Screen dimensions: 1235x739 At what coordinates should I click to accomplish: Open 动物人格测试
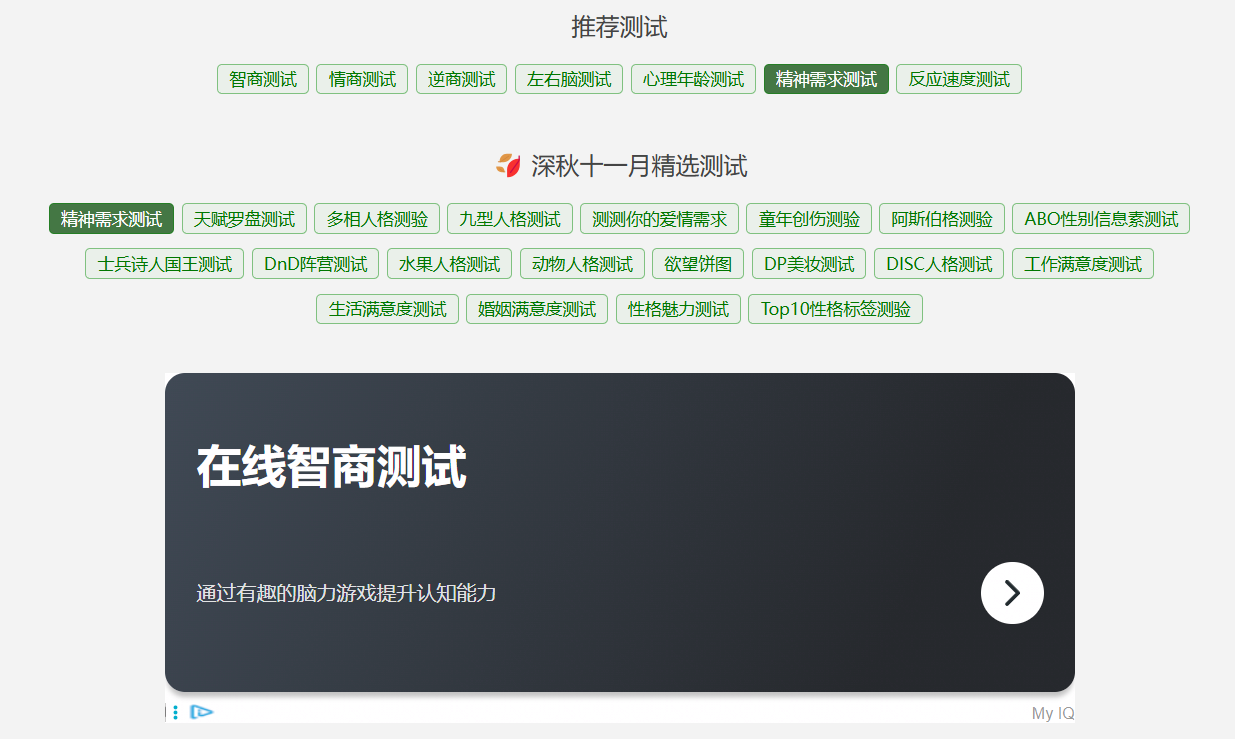click(x=582, y=264)
